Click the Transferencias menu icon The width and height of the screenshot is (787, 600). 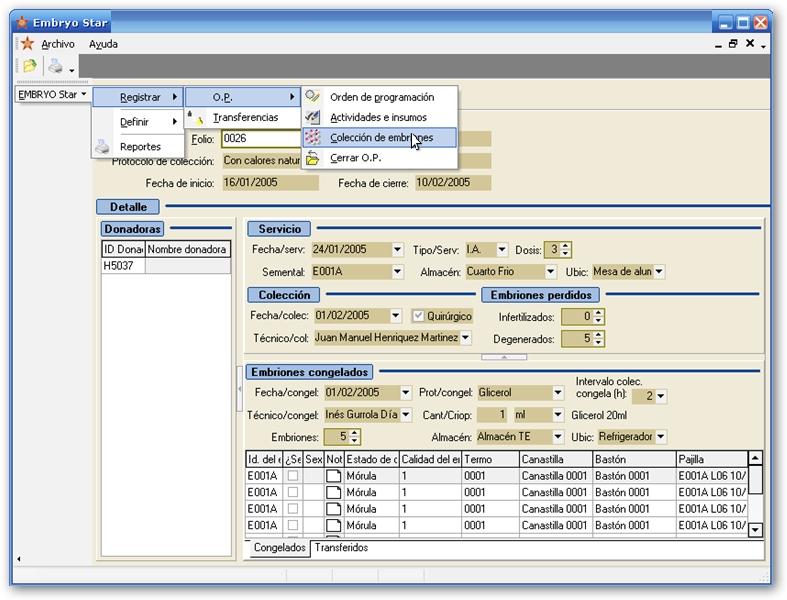pos(196,117)
